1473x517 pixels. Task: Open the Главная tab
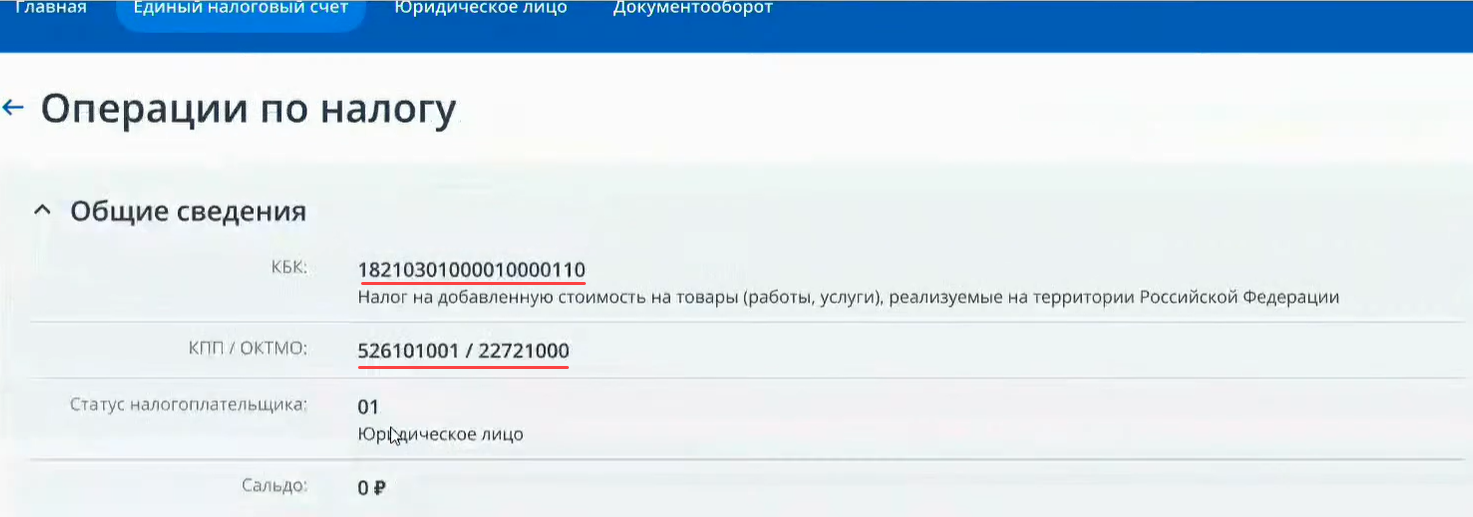point(51,8)
